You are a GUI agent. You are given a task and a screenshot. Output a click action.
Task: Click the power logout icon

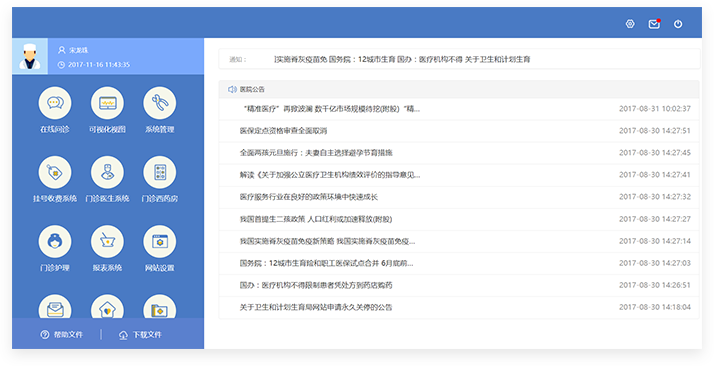[678, 24]
